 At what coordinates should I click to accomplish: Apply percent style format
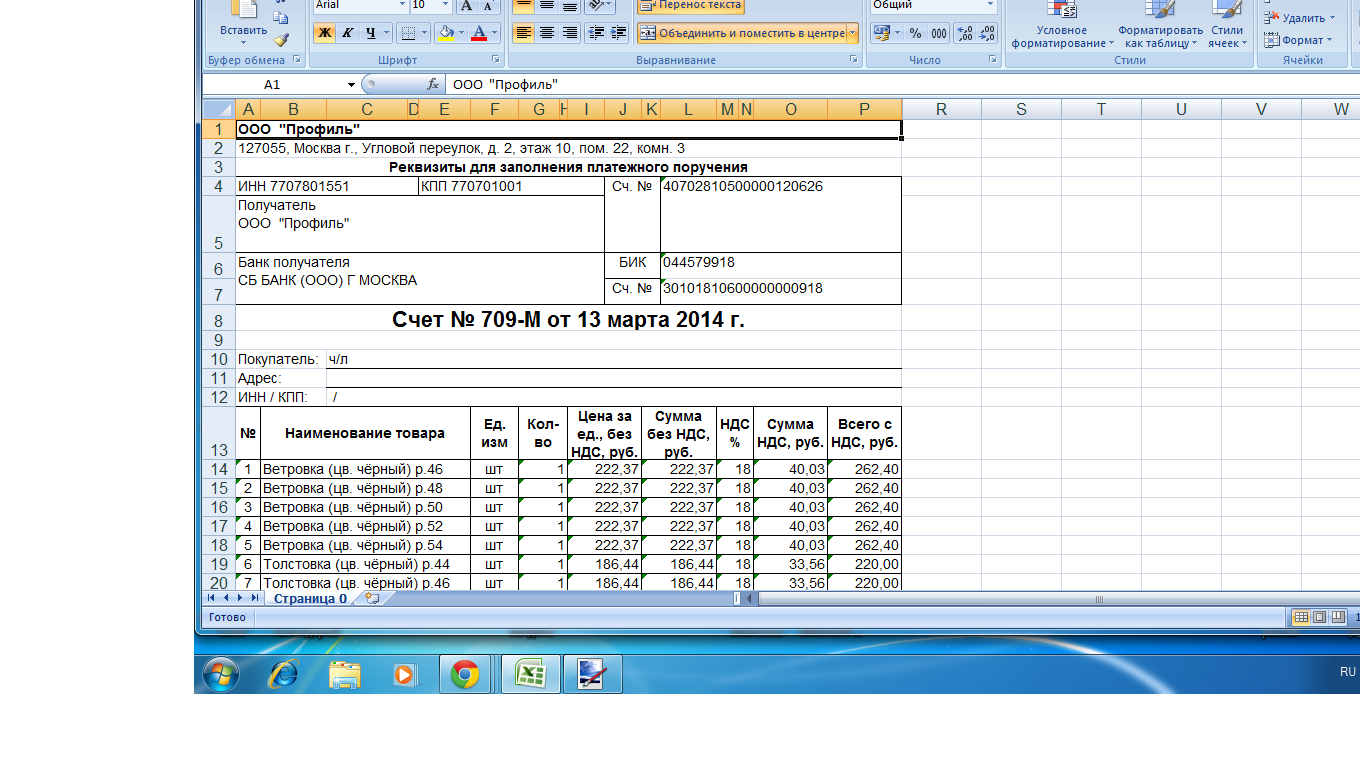tap(915, 33)
